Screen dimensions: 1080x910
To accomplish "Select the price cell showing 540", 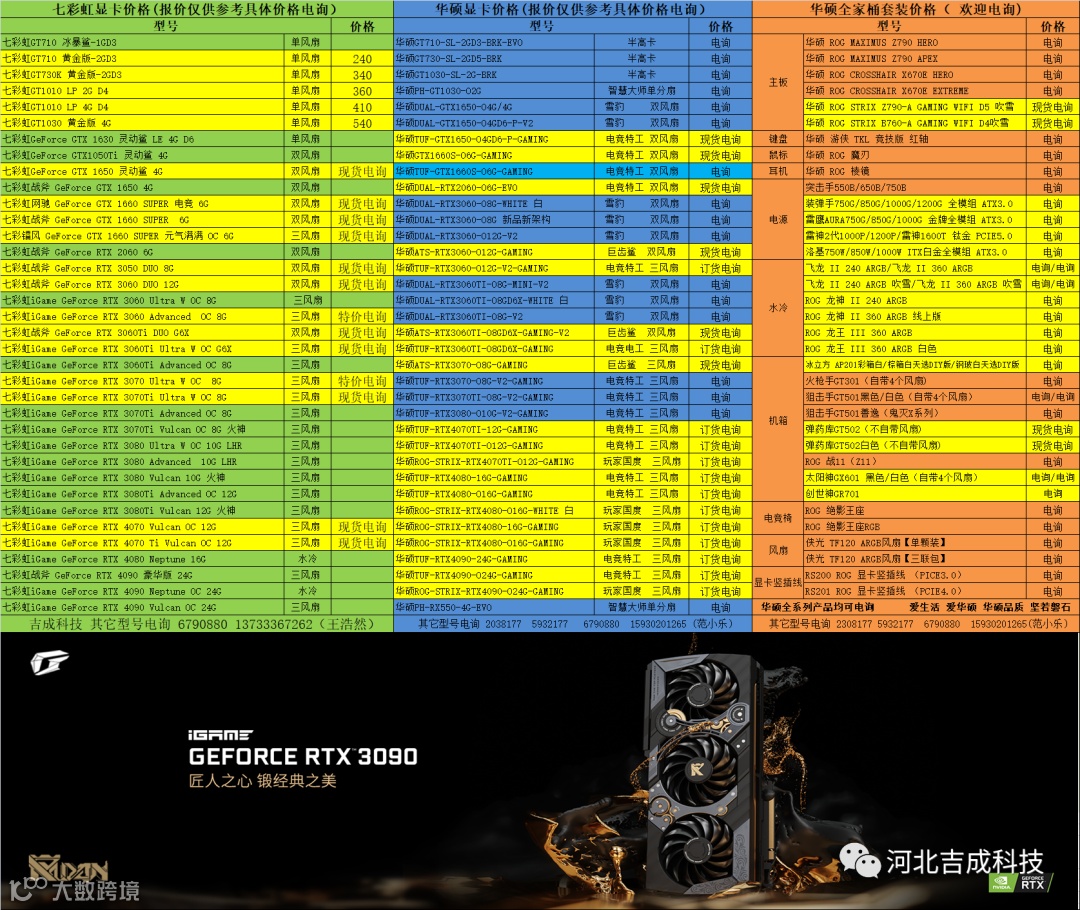I will pos(362,123).
